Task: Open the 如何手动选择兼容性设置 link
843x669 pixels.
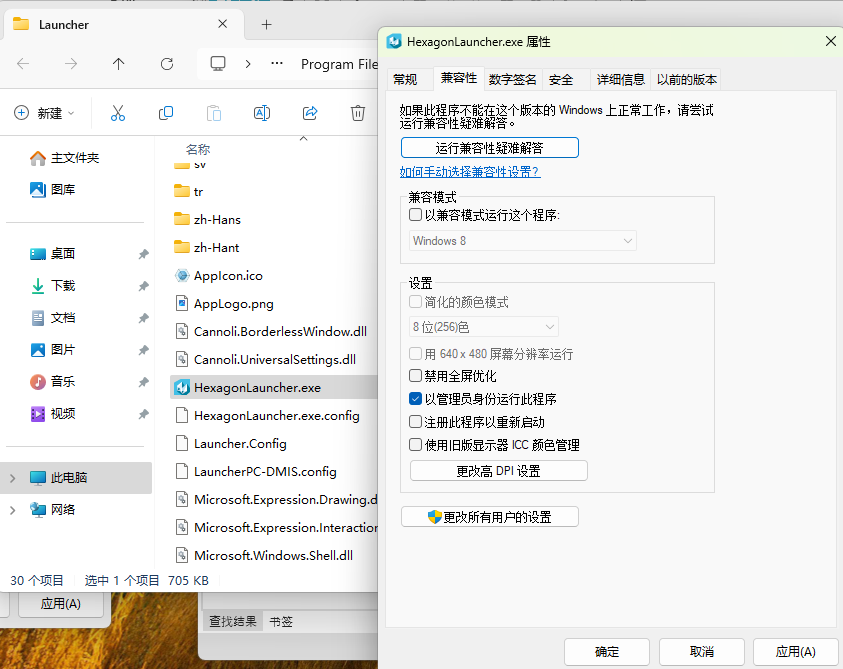Action: 470,171
